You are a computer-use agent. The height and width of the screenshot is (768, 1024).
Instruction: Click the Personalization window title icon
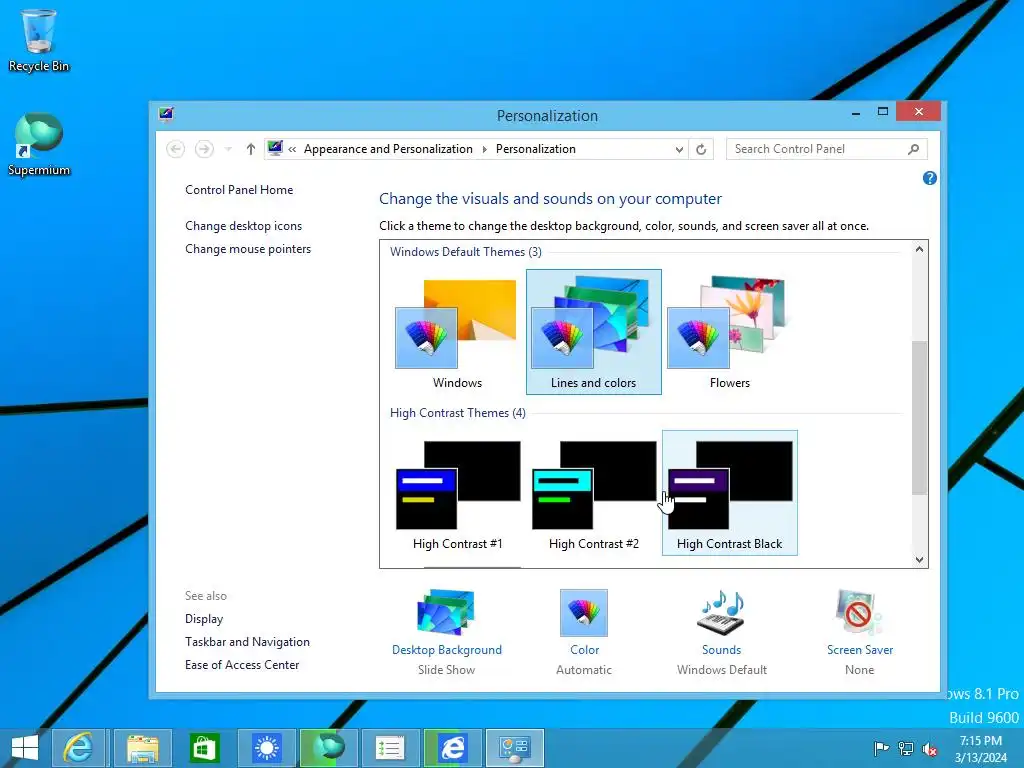point(166,115)
